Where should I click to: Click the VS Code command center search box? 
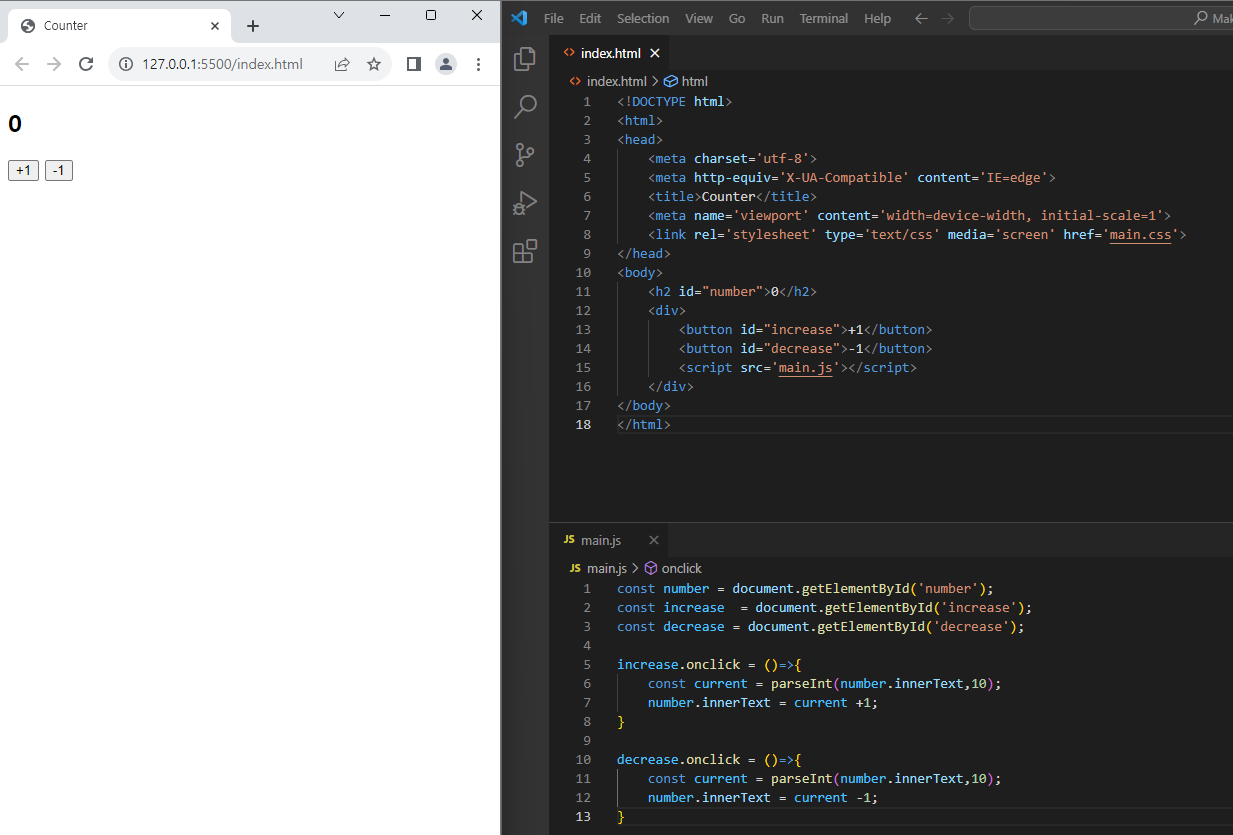[x=1101, y=18]
